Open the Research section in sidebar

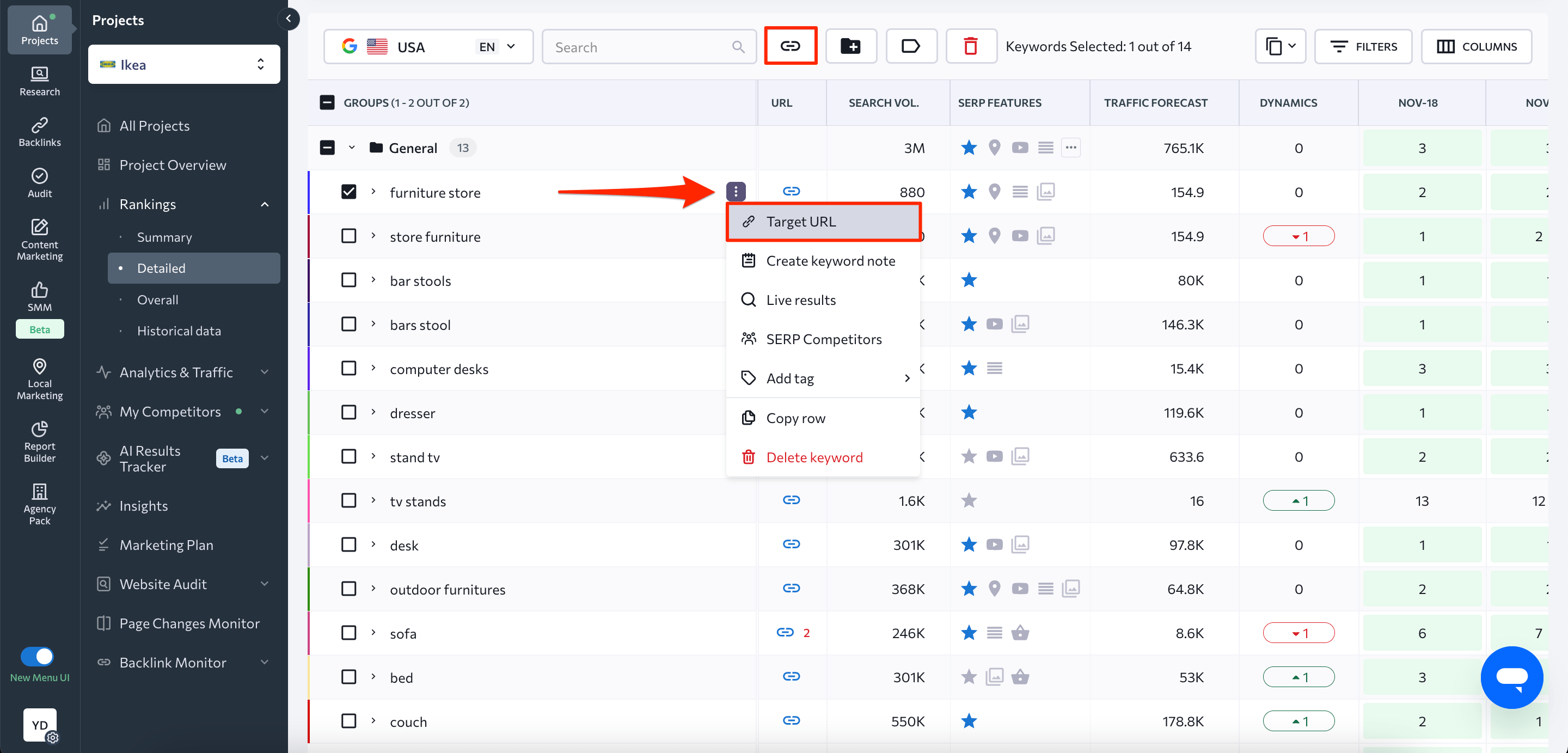[39, 81]
